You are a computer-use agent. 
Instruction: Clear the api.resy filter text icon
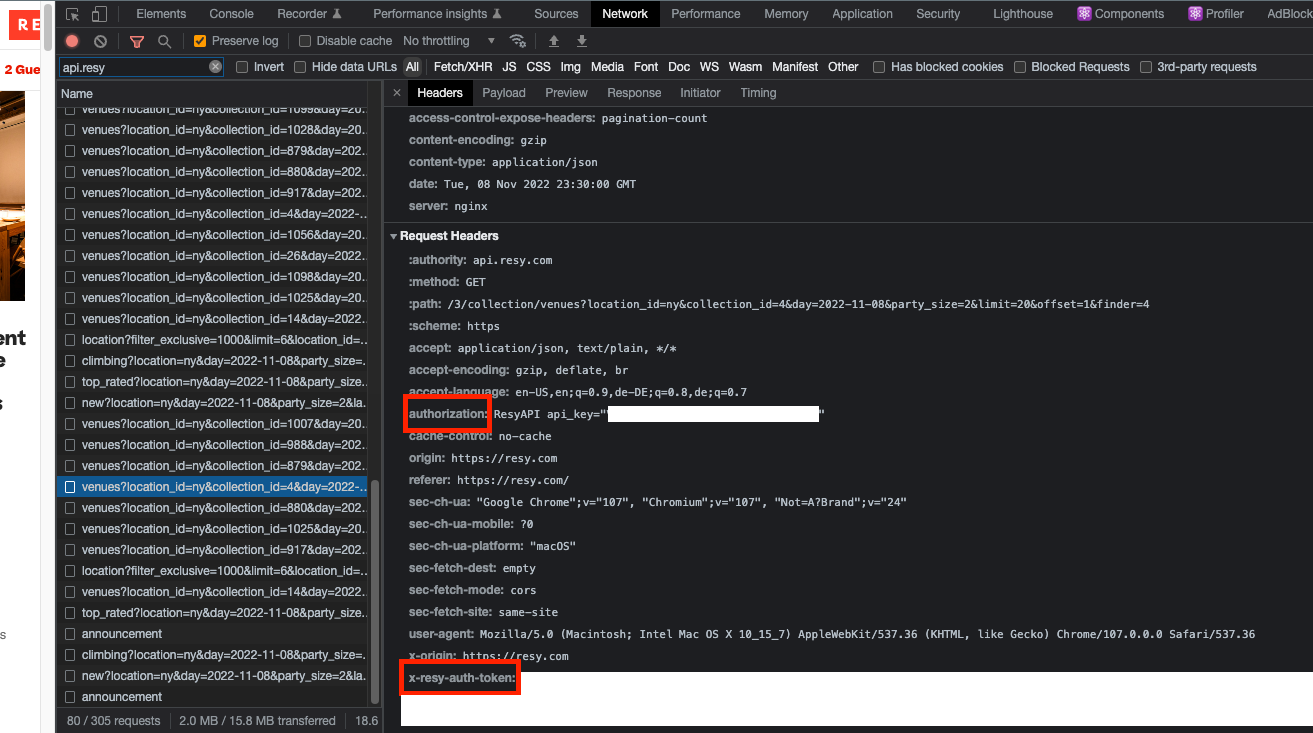coord(215,67)
